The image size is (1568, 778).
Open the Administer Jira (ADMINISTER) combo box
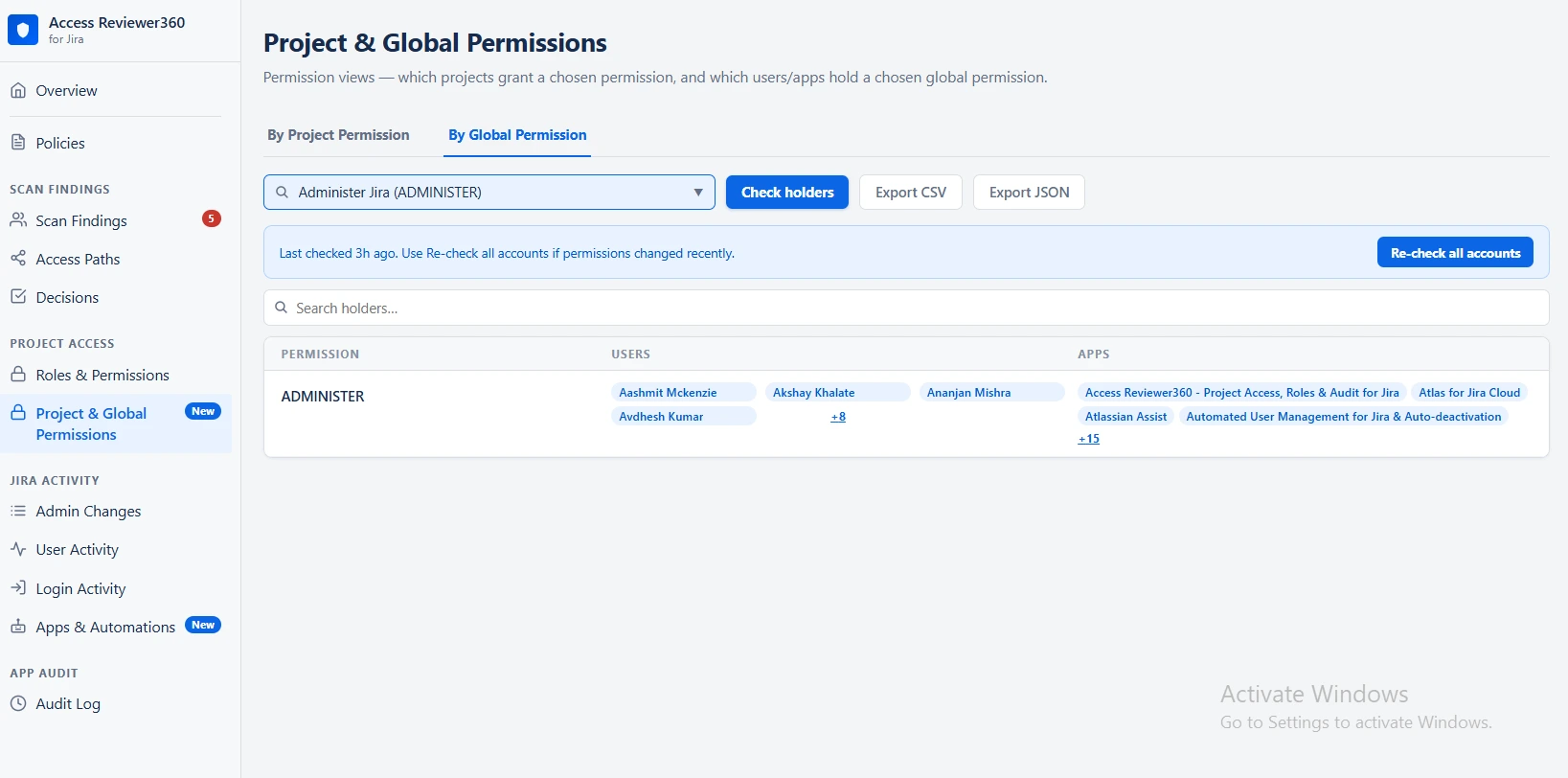tap(489, 192)
